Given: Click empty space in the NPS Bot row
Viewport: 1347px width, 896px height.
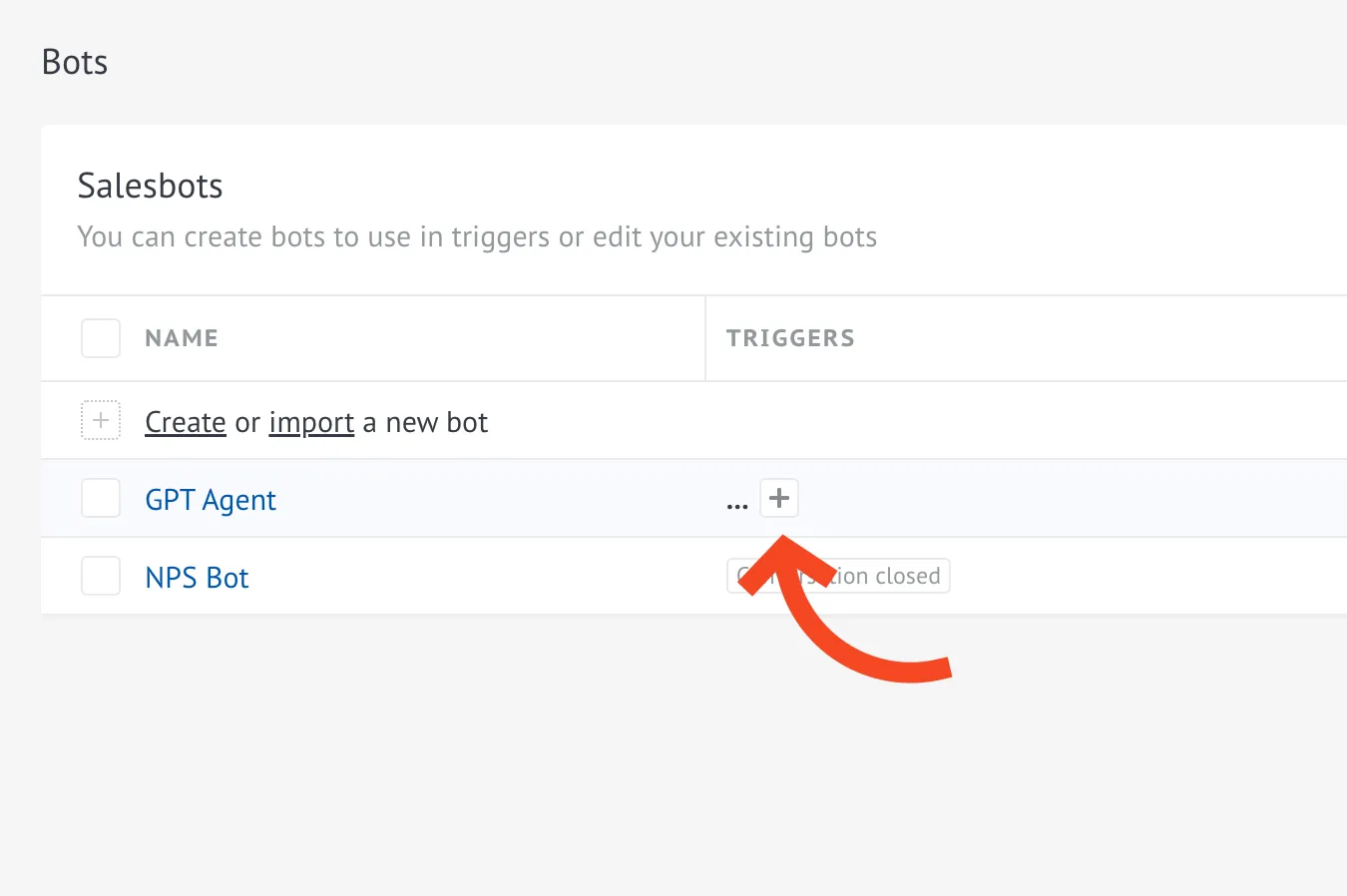Looking at the screenshot, I should tap(1147, 576).
